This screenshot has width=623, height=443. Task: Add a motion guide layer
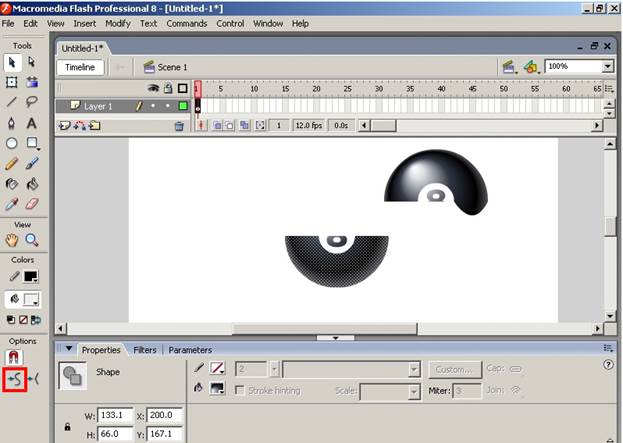(x=80, y=126)
